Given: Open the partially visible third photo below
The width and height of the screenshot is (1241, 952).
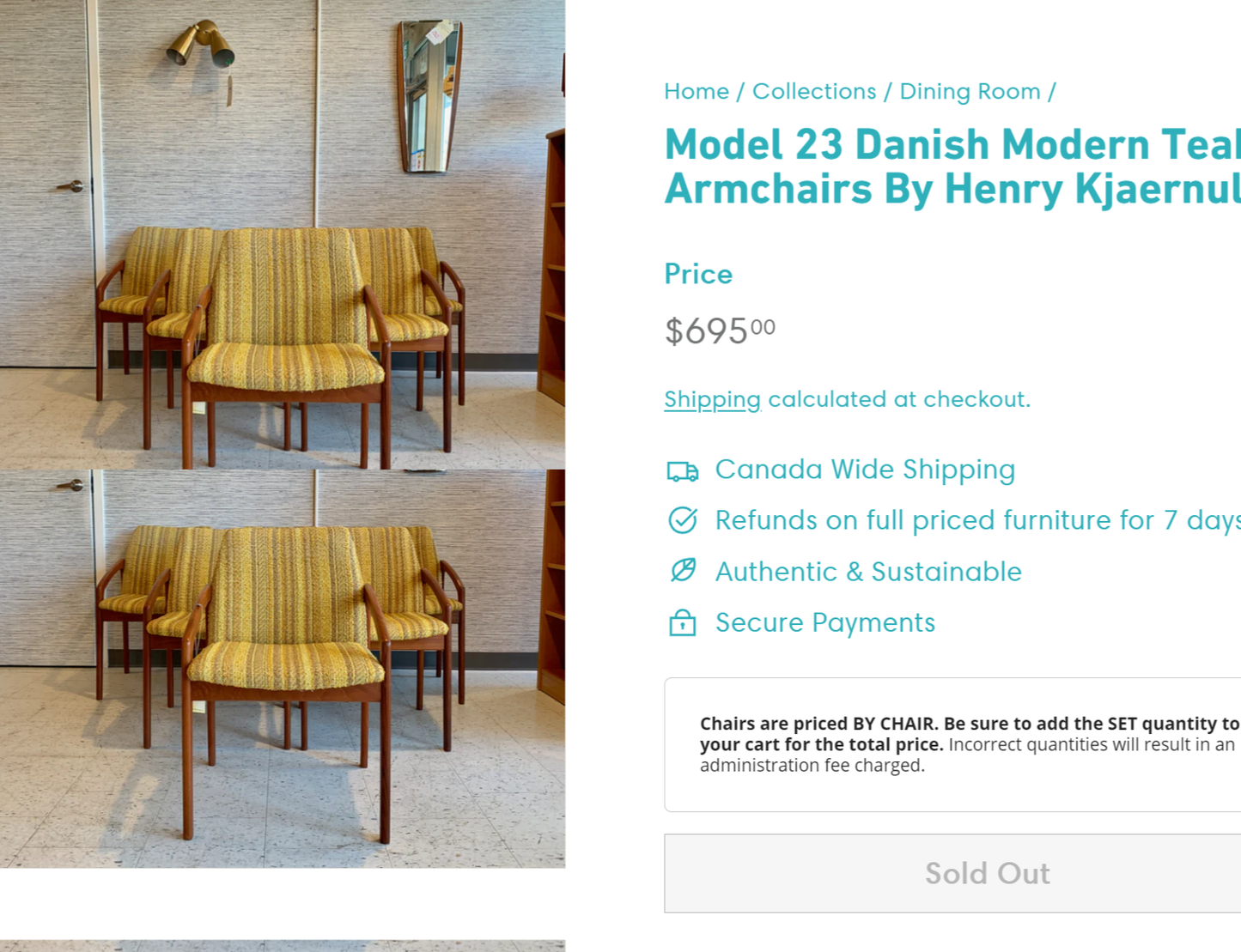Looking at the screenshot, I should (283, 946).
